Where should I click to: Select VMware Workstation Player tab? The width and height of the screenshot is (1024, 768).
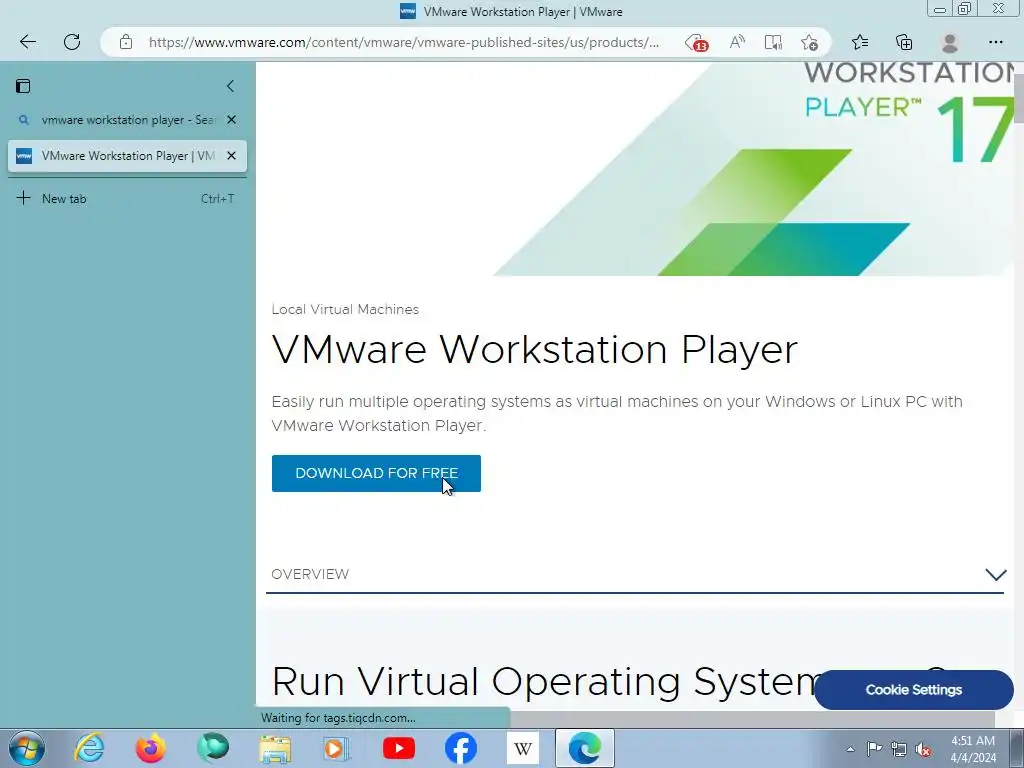pos(127,156)
